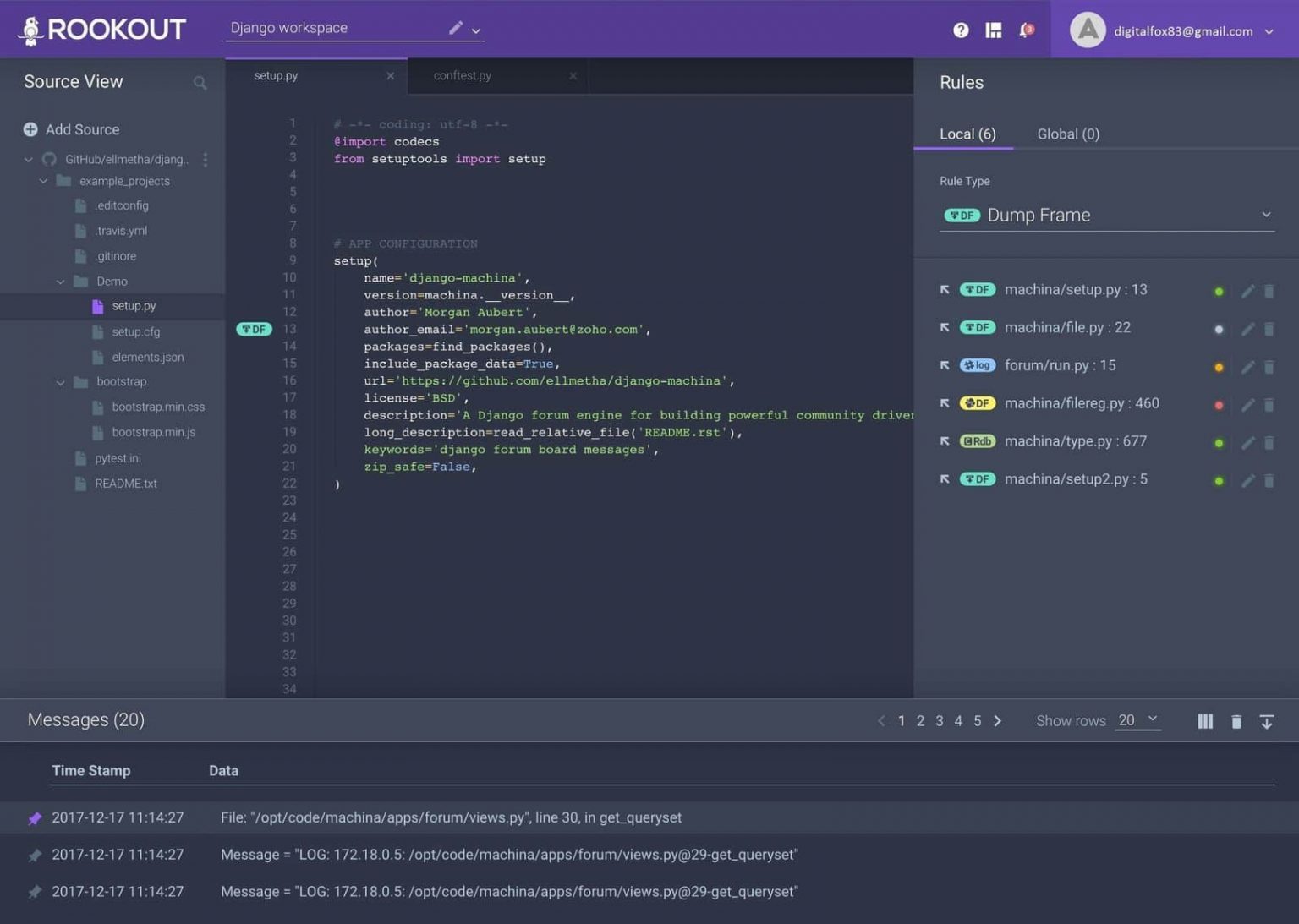
Task: Open the Rule Type Dump Frame dropdown
Action: click(x=1107, y=215)
